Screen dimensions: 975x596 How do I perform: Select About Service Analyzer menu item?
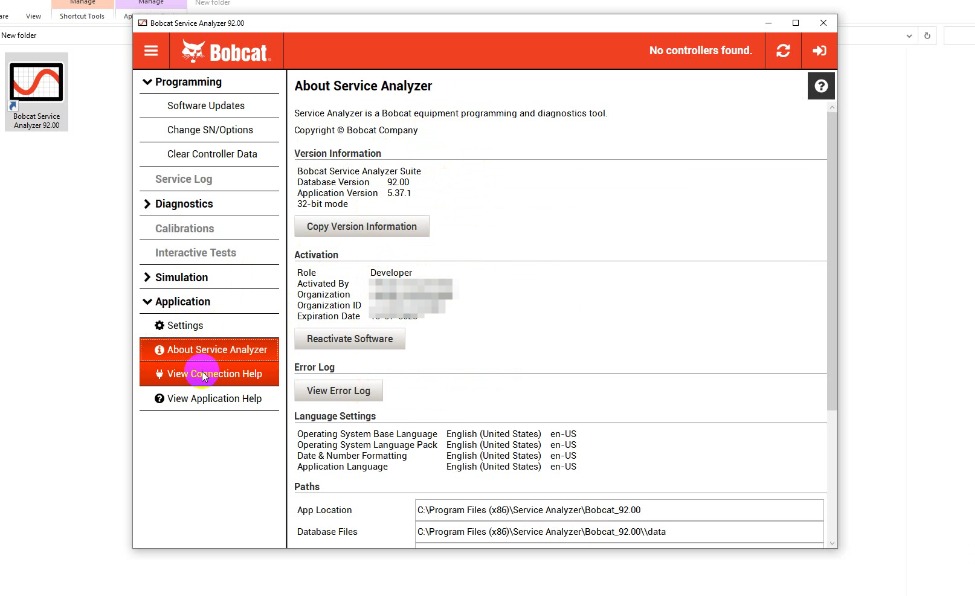click(209, 350)
